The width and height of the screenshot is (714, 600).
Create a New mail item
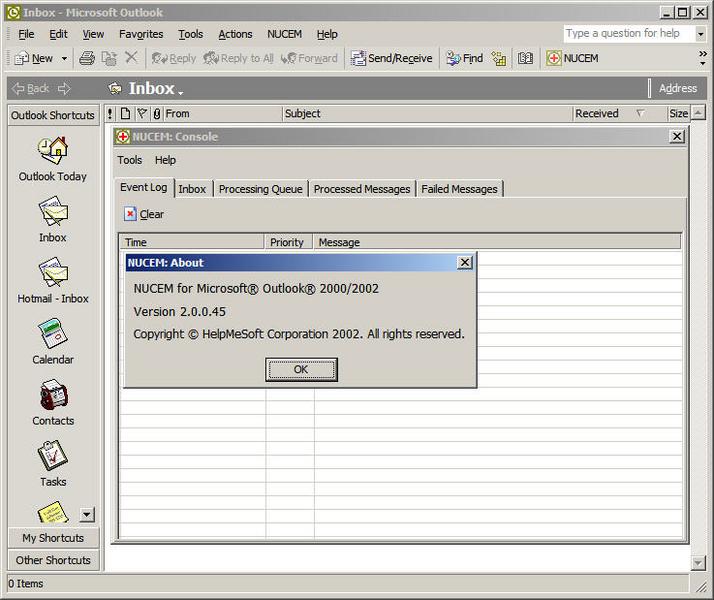pyautogui.click(x=34, y=58)
